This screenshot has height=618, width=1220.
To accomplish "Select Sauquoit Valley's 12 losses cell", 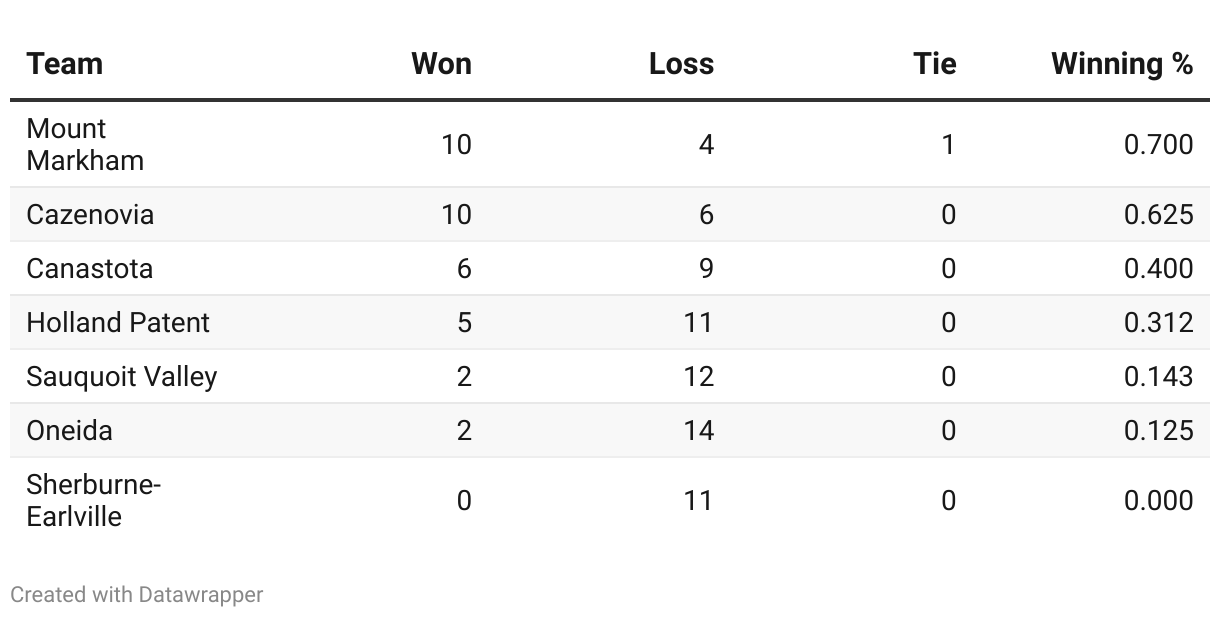I will click(698, 377).
